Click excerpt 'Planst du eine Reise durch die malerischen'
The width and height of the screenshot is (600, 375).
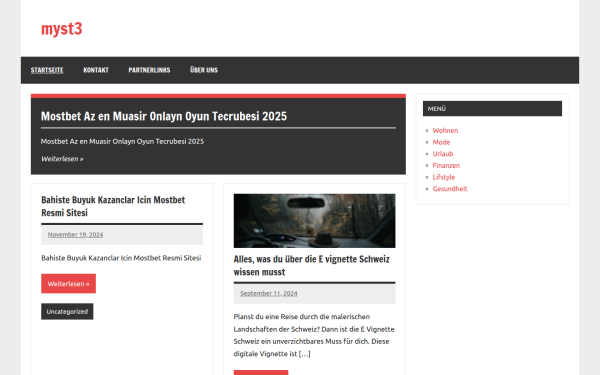302,317
